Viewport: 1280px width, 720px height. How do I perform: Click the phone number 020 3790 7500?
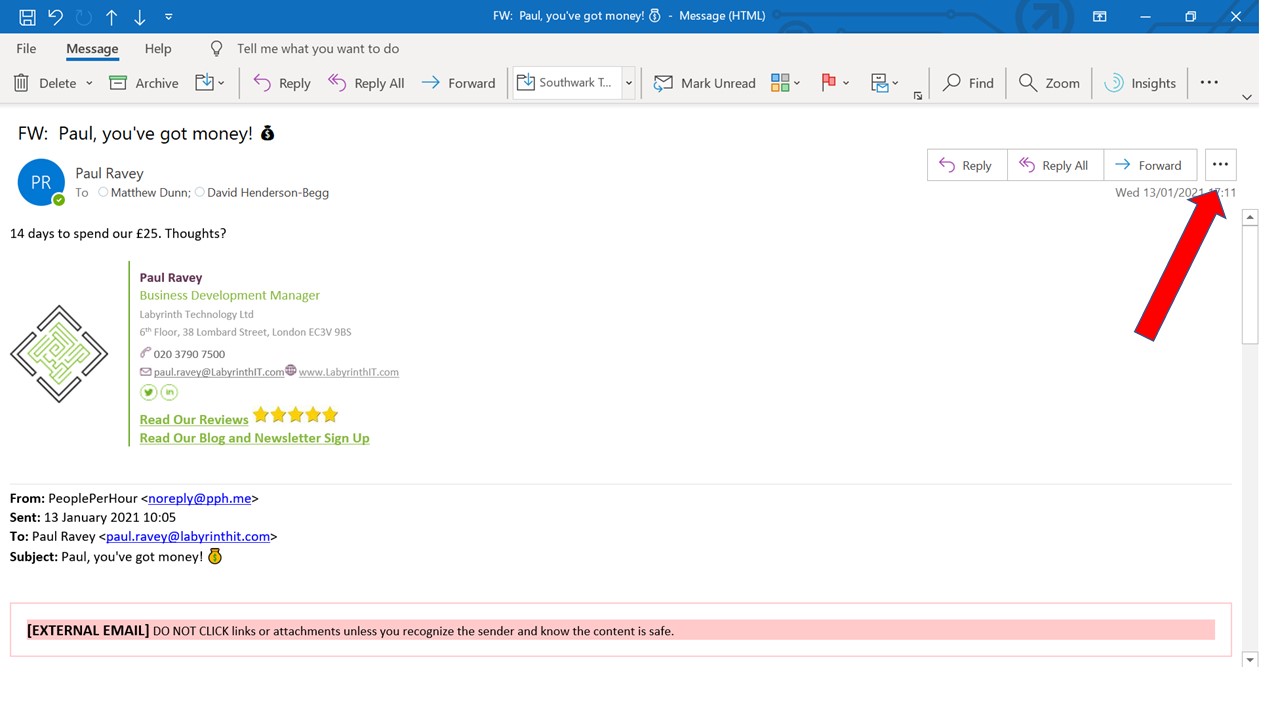(189, 354)
